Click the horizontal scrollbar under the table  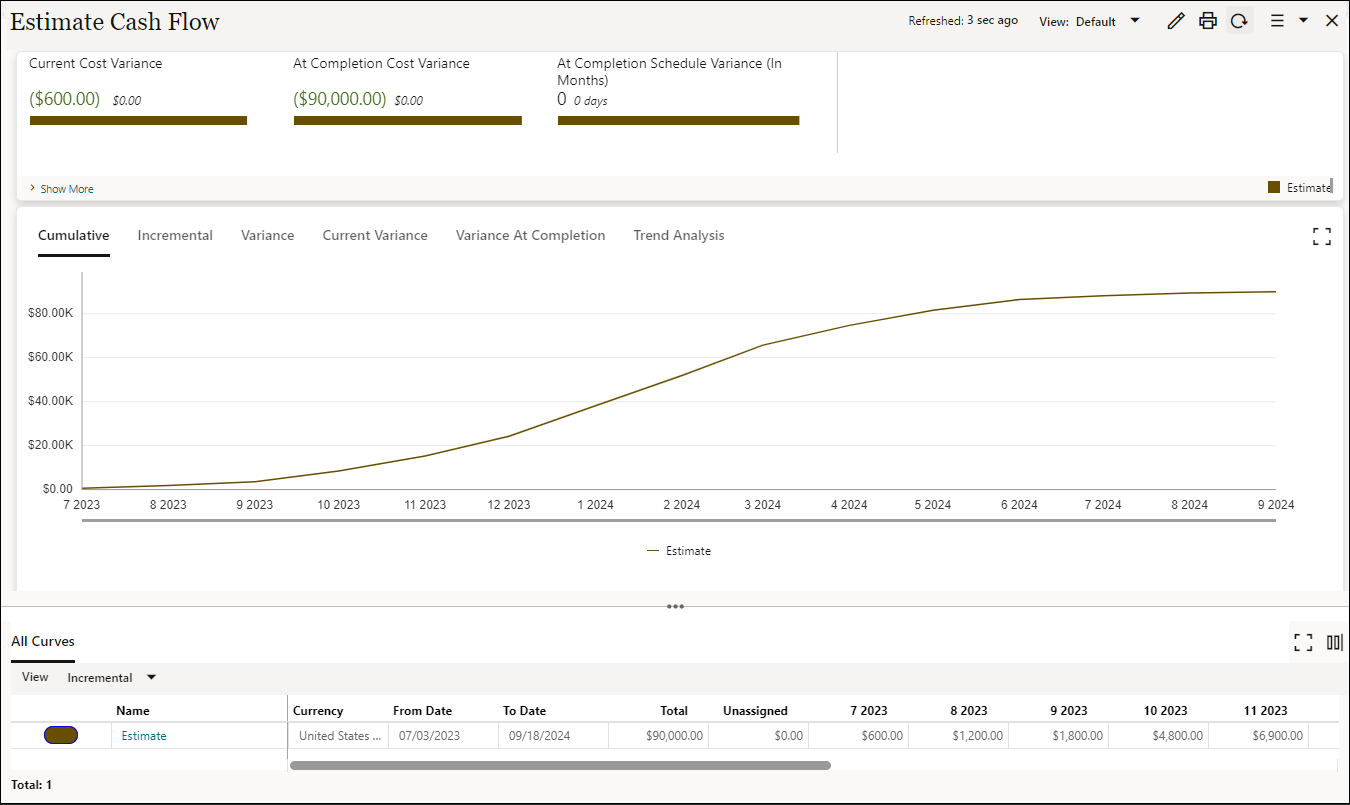coord(560,765)
